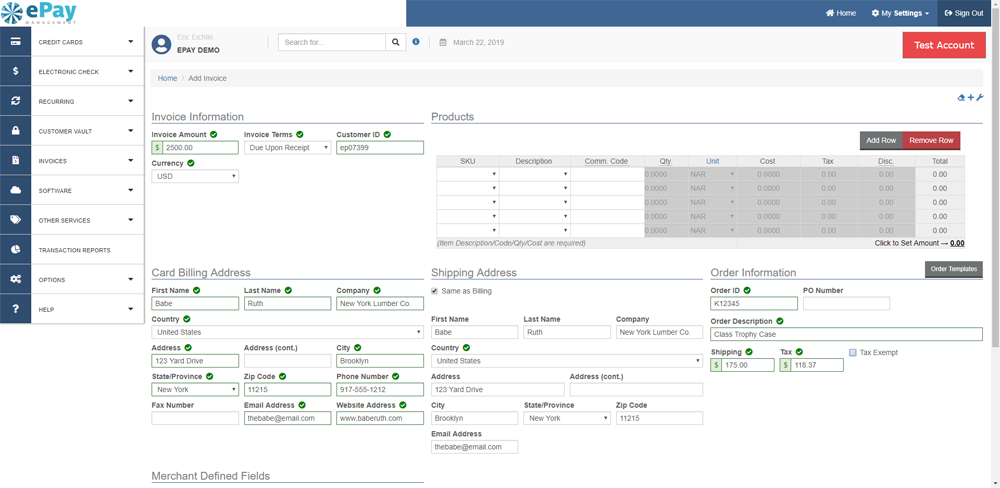Open the Currency USD dropdown

coord(195,176)
